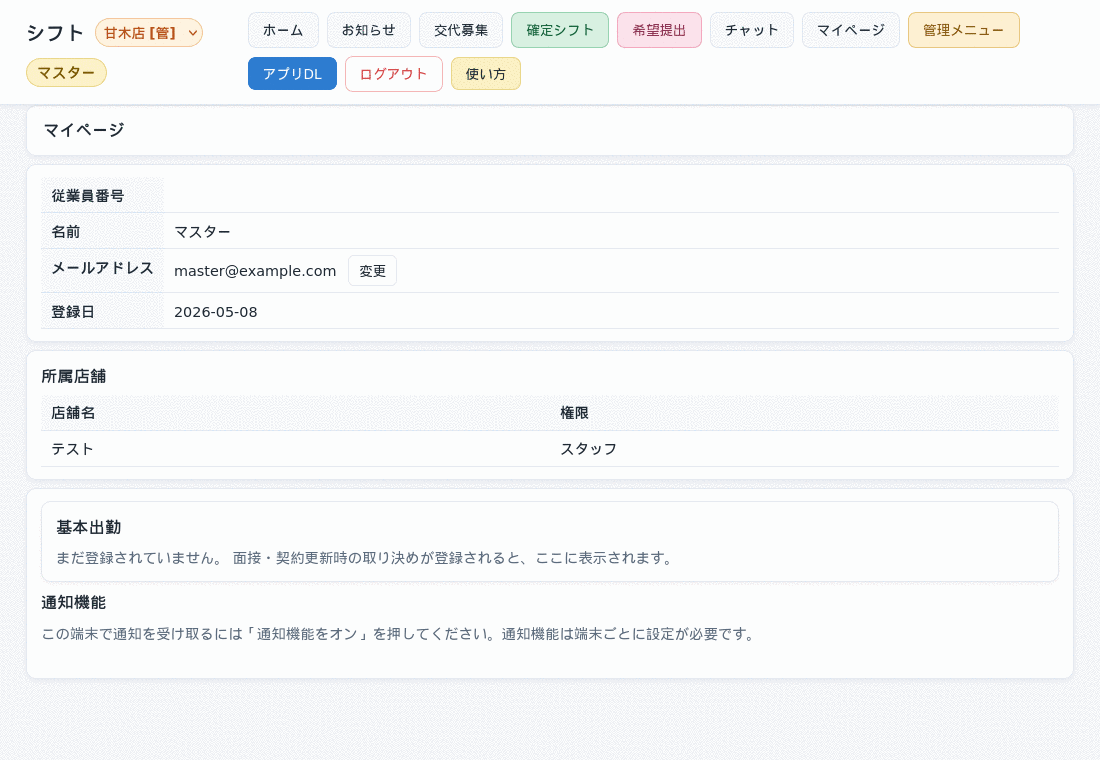Click 所属店舗 heading
This screenshot has height=760, width=1100.
click(74, 377)
